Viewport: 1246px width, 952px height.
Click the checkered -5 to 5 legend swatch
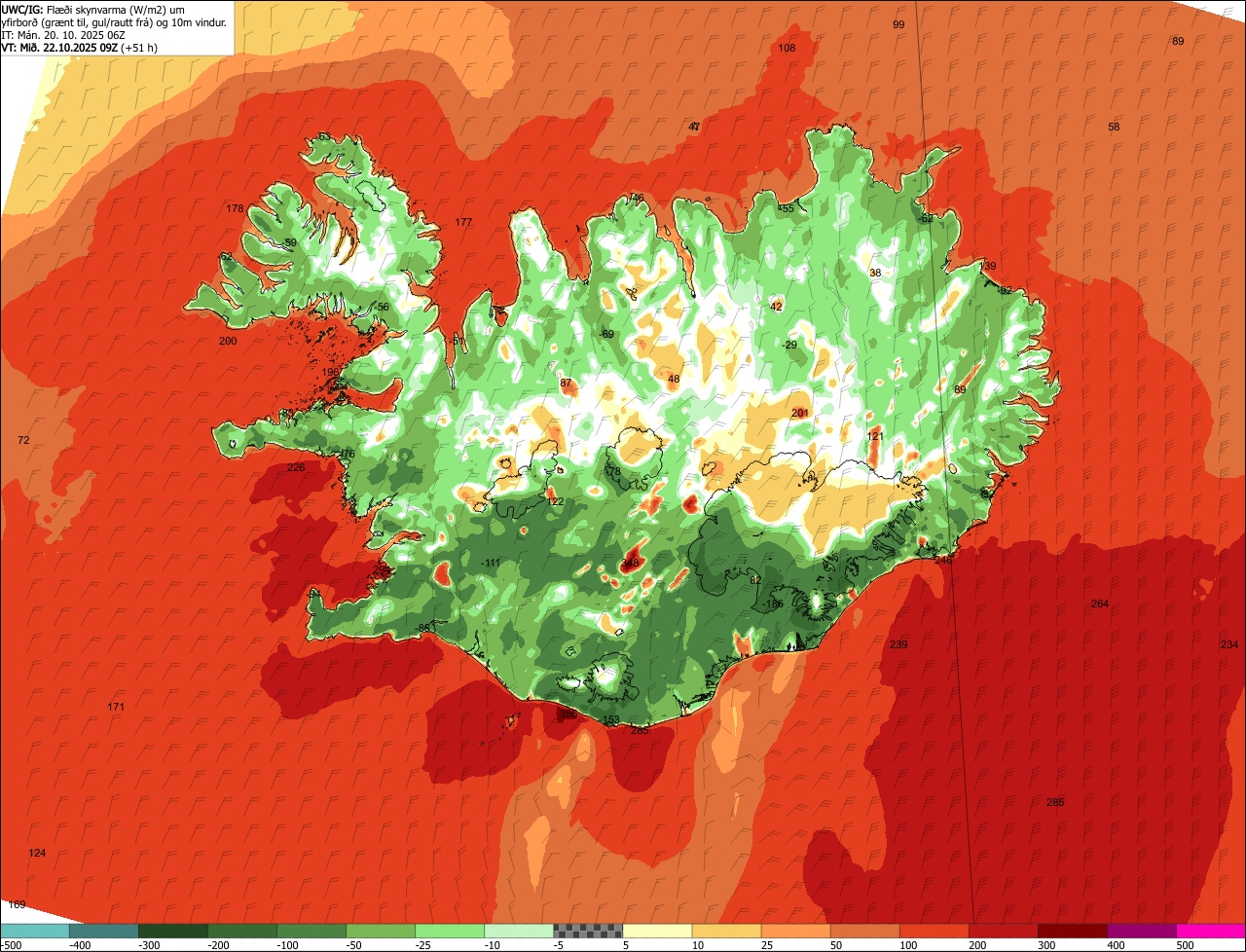pyautogui.click(x=588, y=931)
